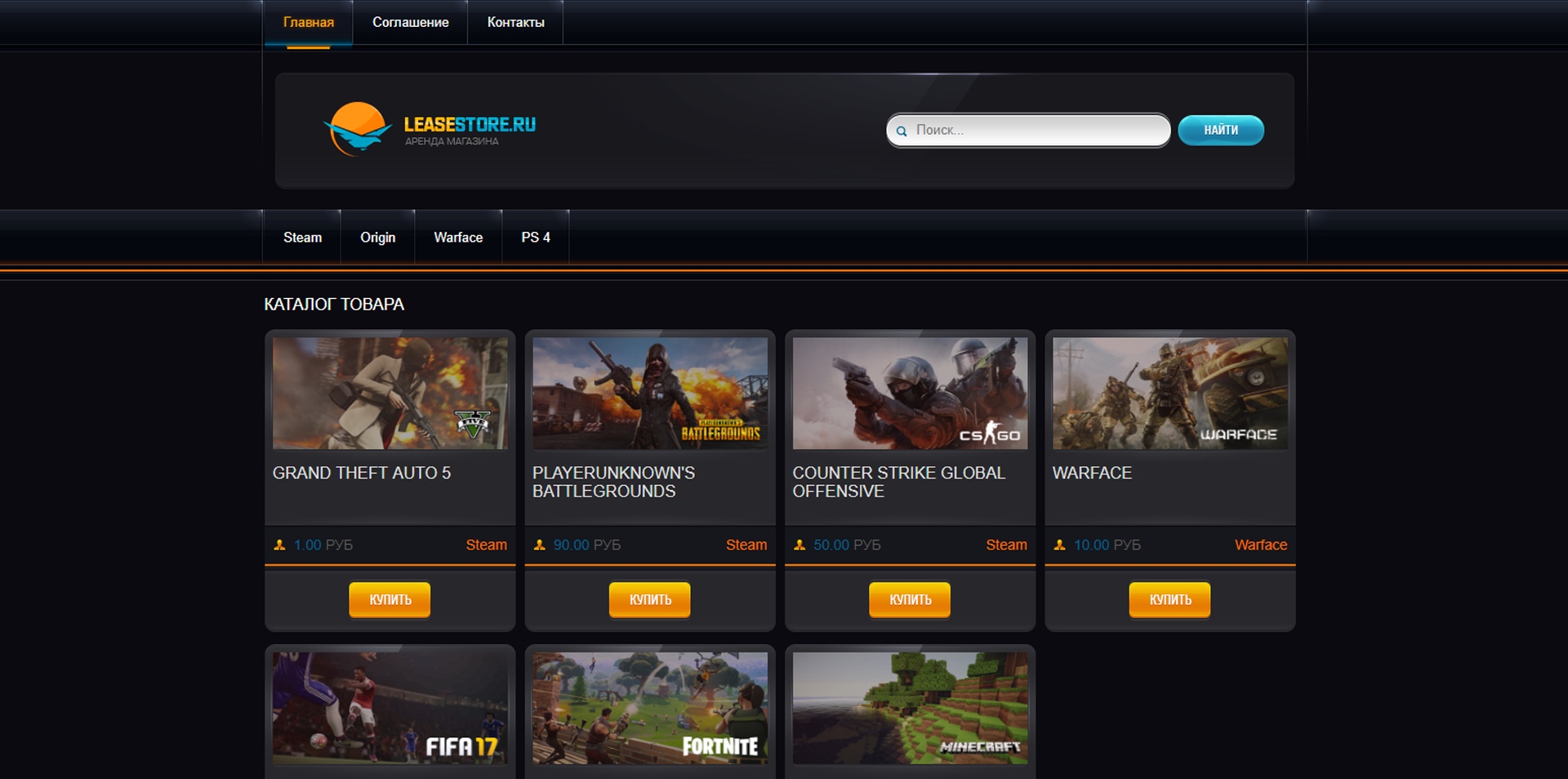Click the user icon beside 50.00 РУБ
The image size is (1568, 779).
[x=800, y=545]
